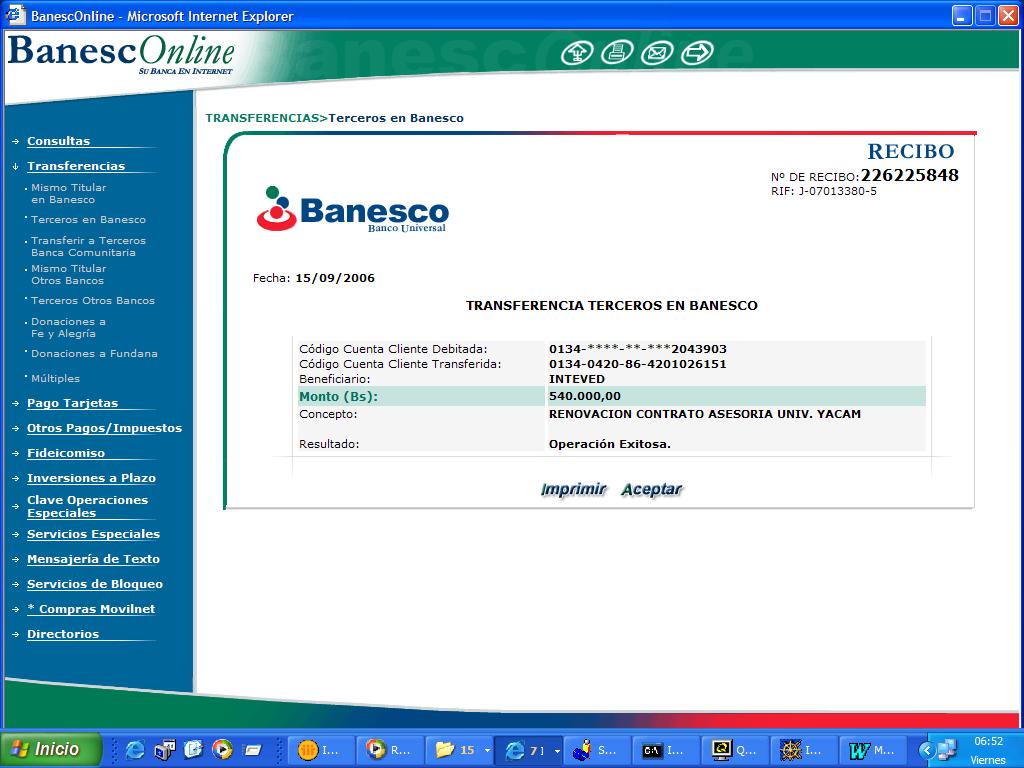Expand Clave Operaciones Especiales menu
Viewport: 1024px width, 768px height.
(x=88, y=506)
